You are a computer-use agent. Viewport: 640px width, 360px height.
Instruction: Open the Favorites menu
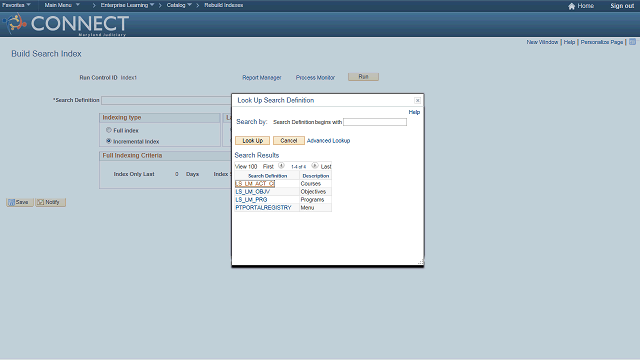click(x=16, y=5)
